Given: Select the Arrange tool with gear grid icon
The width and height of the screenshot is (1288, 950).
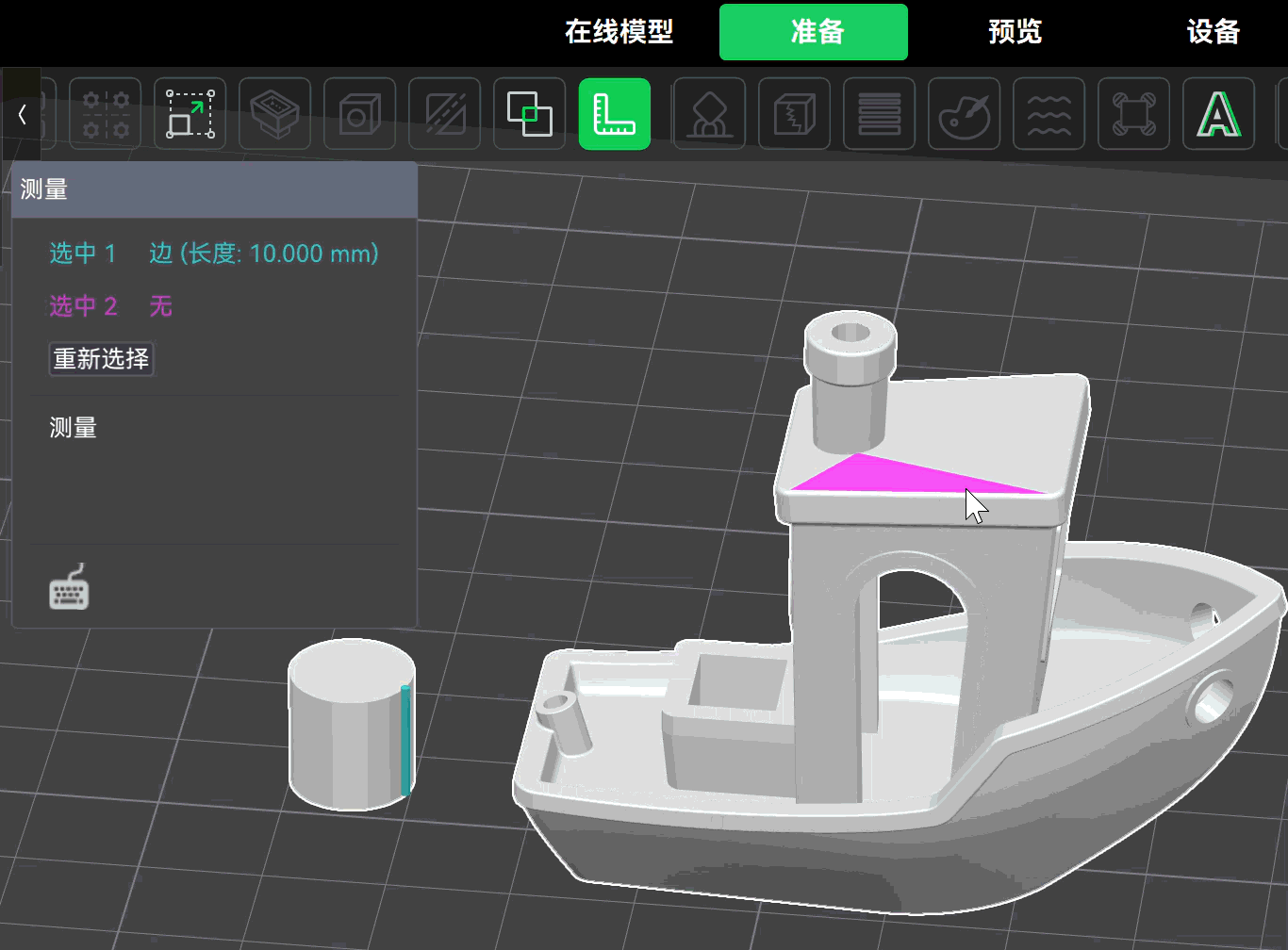Looking at the screenshot, I should 106,115.
